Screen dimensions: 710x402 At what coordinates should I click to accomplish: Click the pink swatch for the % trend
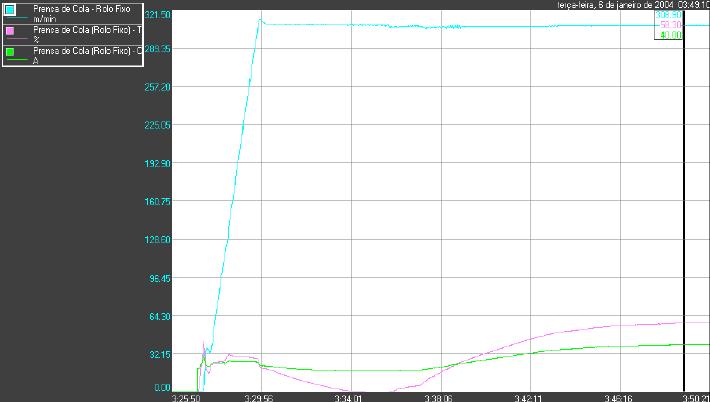pyautogui.click(x=10, y=30)
